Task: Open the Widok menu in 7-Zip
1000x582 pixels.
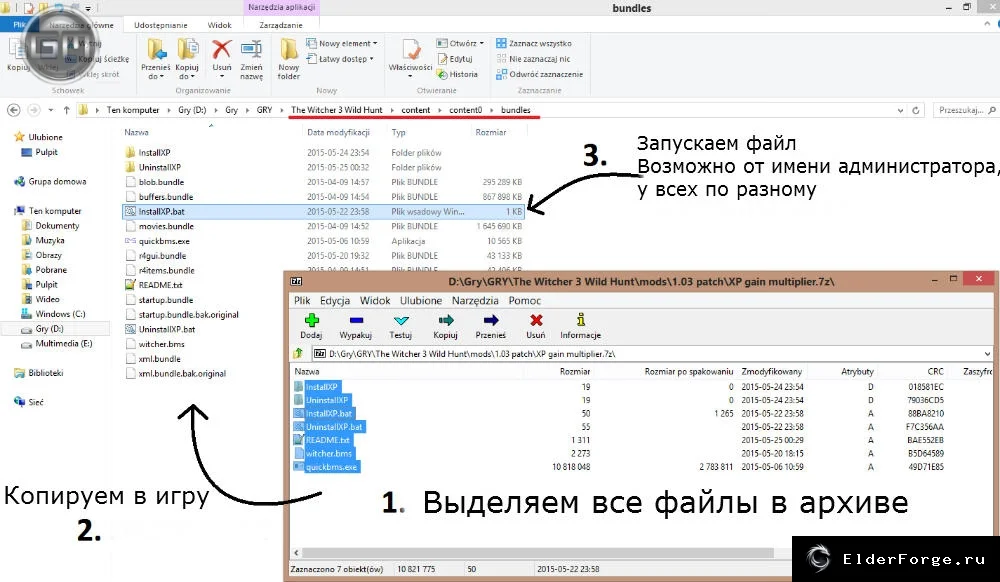Action: point(375,300)
